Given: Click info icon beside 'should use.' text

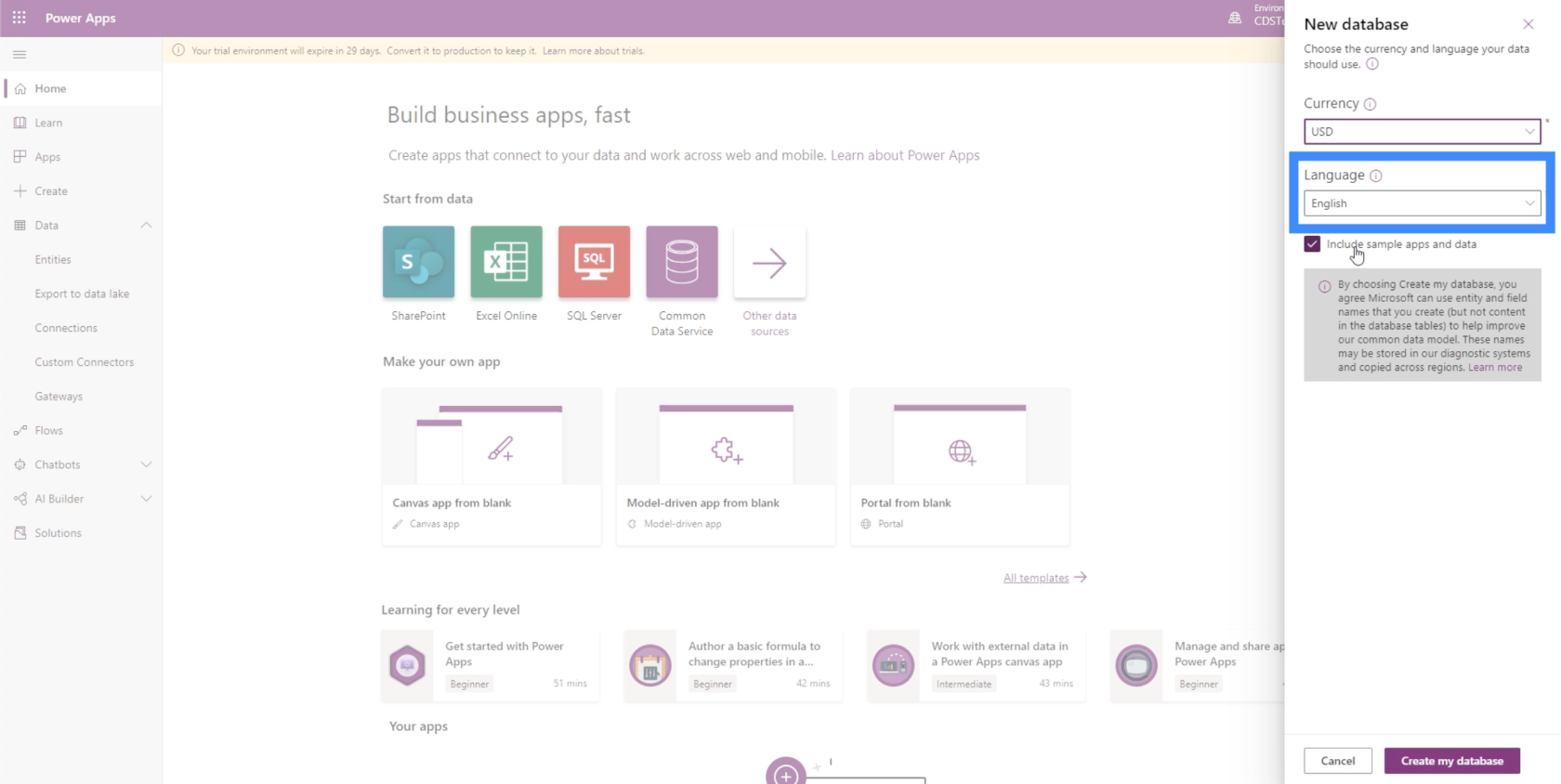Looking at the screenshot, I should coord(1372,64).
